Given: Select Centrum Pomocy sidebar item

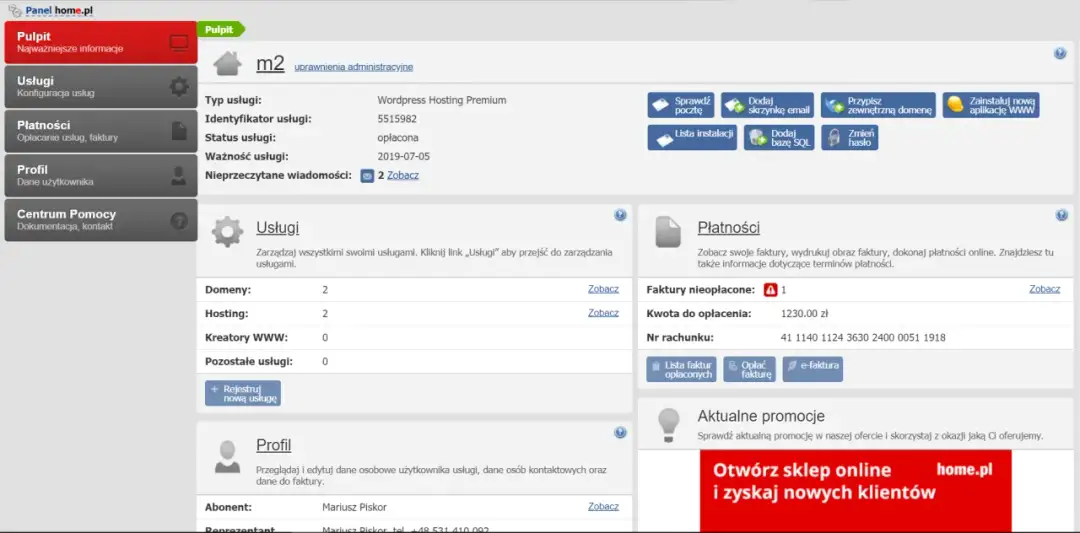Looking at the screenshot, I should [x=99, y=219].
